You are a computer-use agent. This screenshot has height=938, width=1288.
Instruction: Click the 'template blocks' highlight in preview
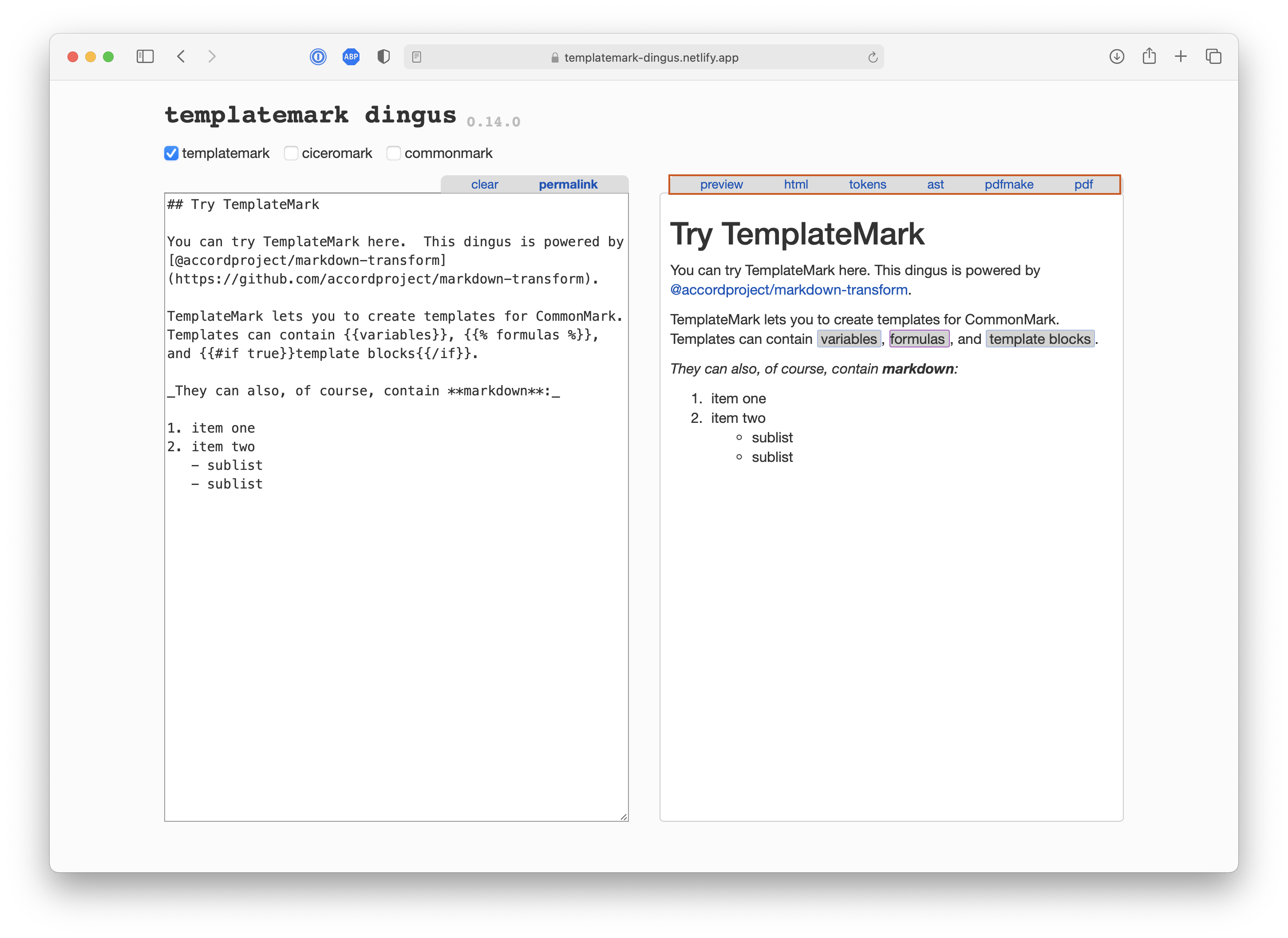tap(1039, 339)
